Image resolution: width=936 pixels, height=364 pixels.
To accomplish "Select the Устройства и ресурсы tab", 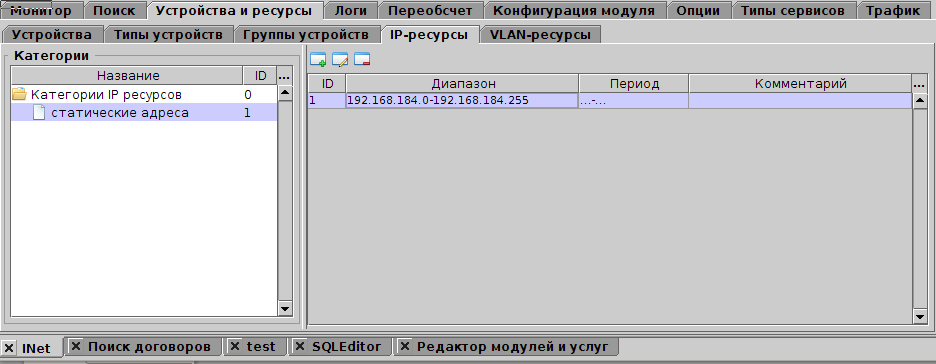I will (x=235, y=11).
